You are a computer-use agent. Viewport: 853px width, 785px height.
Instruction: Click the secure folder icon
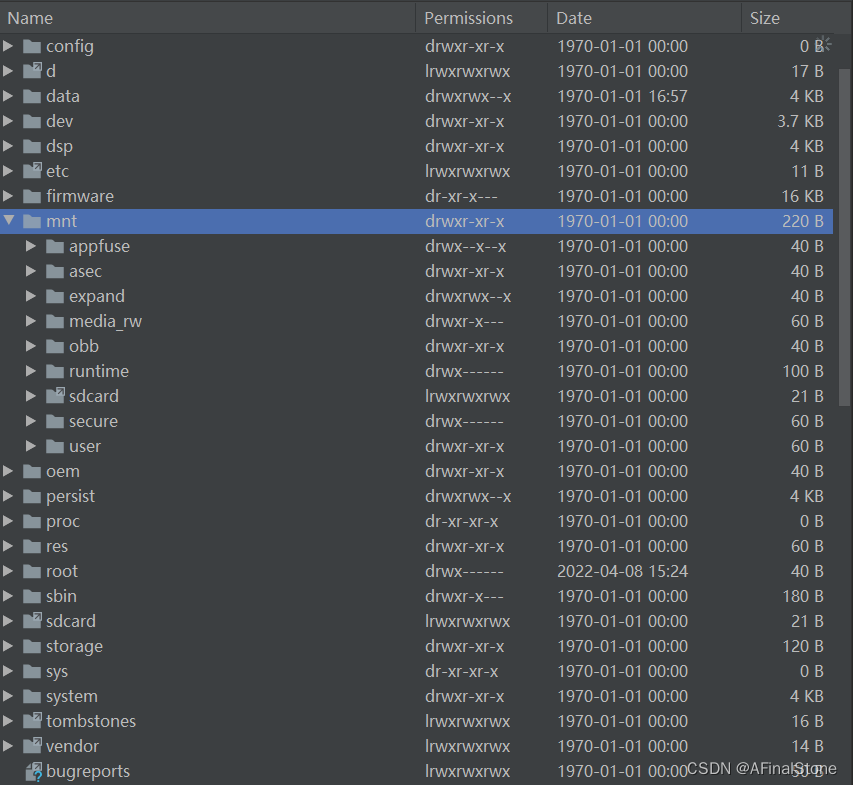tap(55, 422)
